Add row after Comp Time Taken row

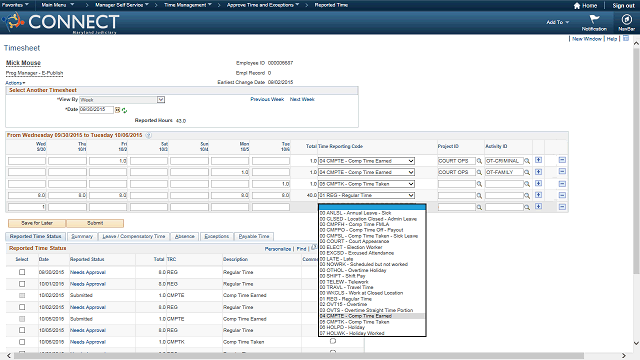[538, 183]
